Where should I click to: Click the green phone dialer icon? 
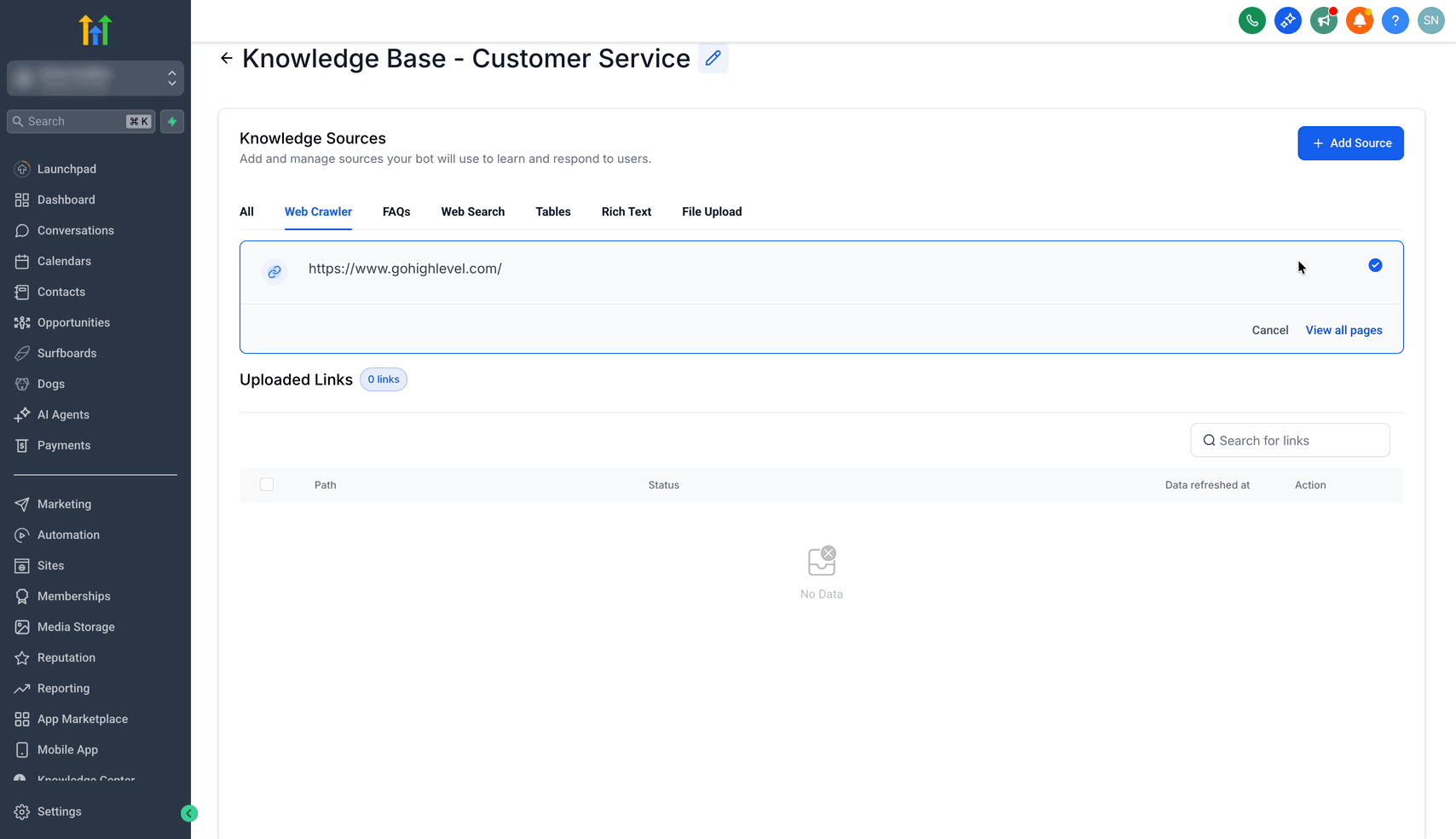pyautogui.click(x=1251, y=20)
